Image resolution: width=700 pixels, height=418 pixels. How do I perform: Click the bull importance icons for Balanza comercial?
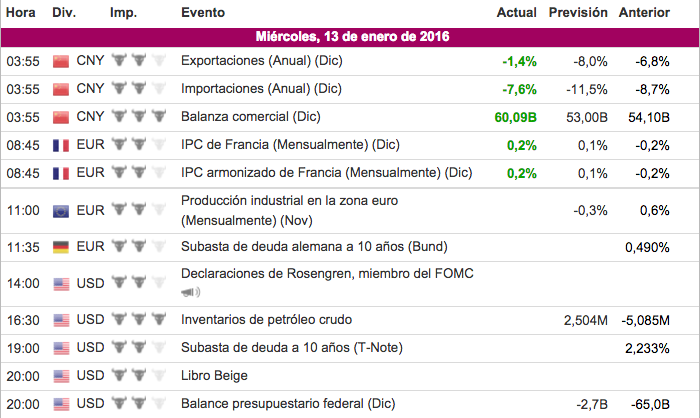click(135, 117)
